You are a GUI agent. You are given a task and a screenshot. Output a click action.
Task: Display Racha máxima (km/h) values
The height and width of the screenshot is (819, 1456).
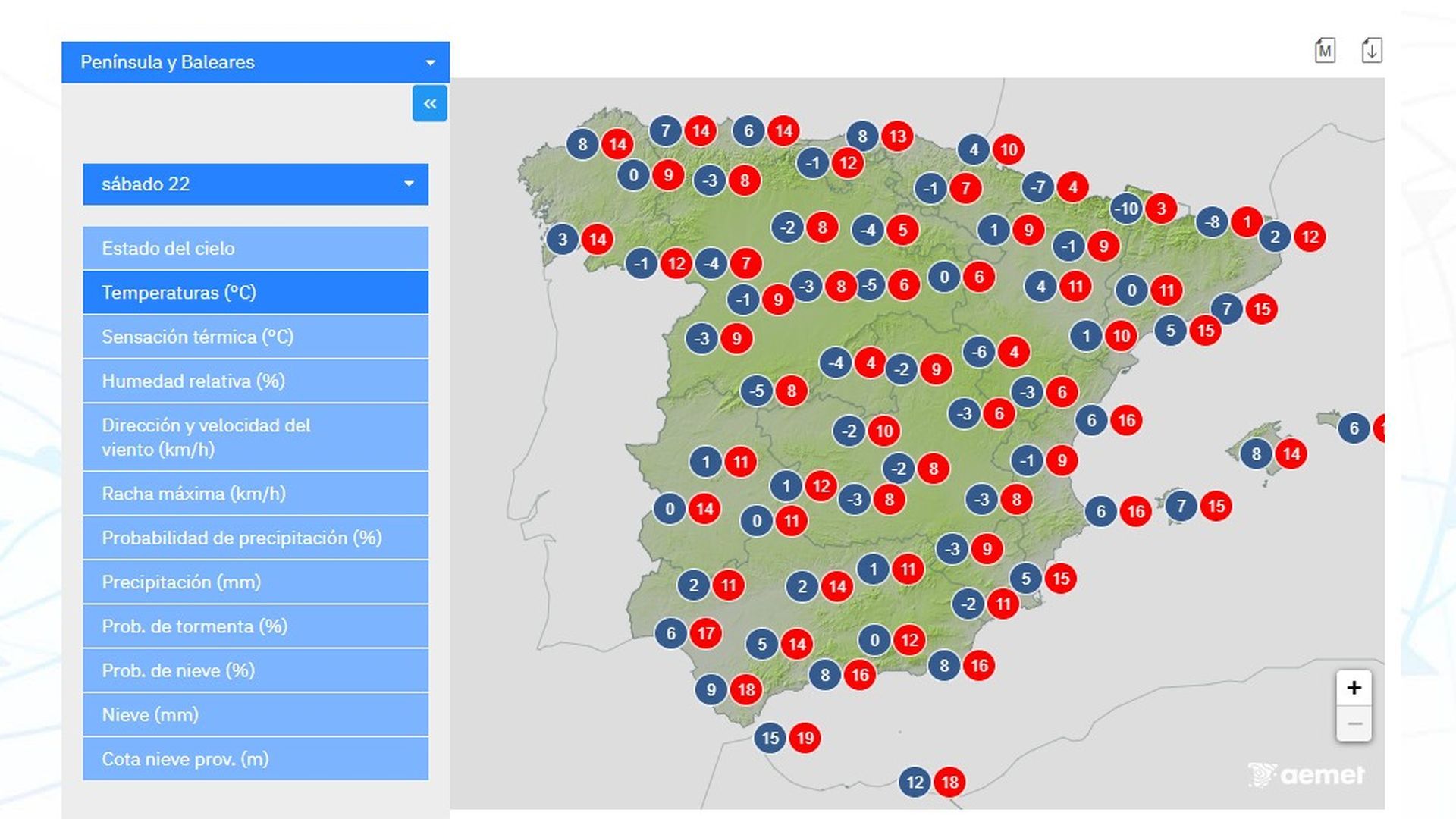255,493
